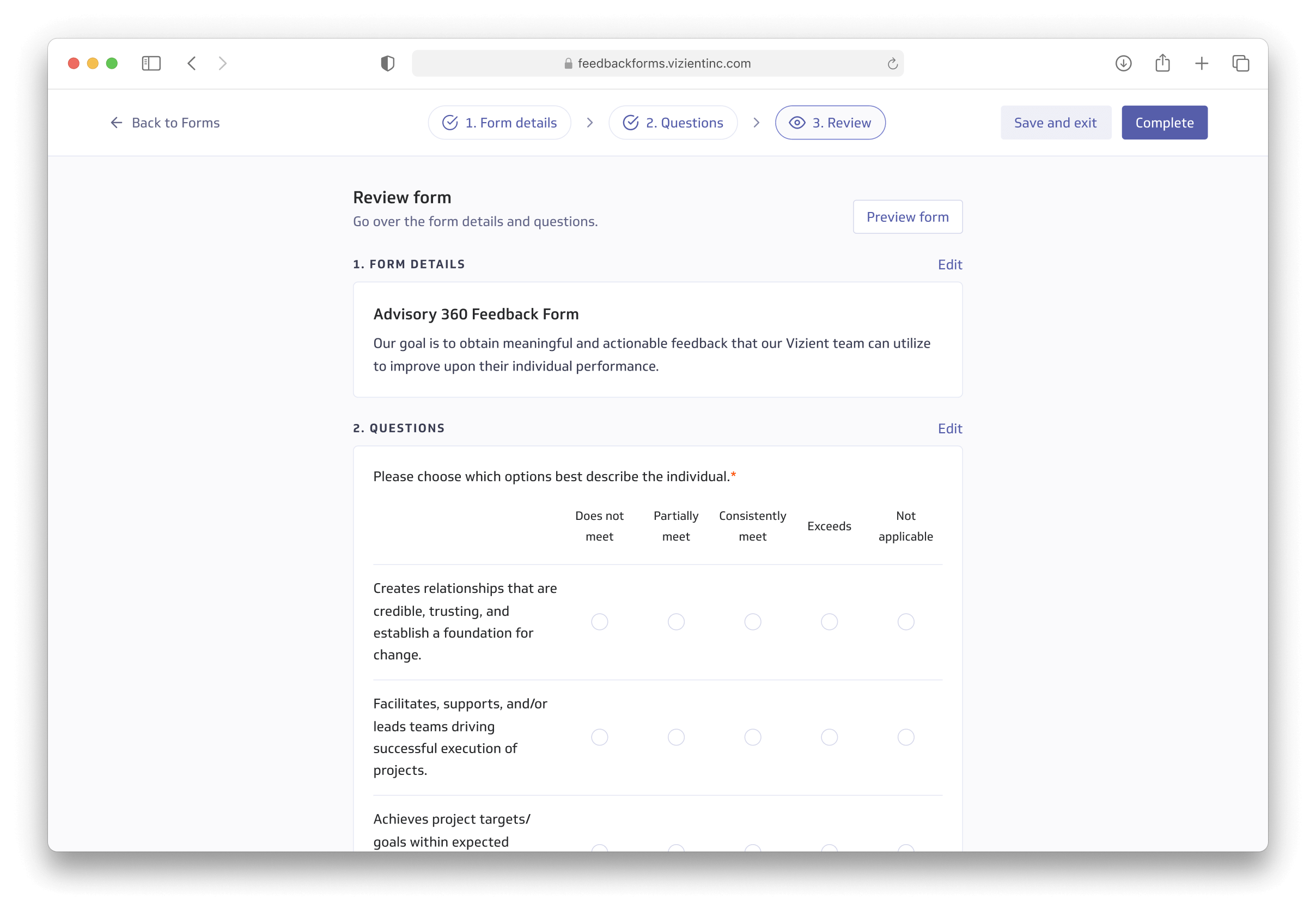Go to 1. Form details step
This screenshot has height=909, width=1316.
pos(499,123)
